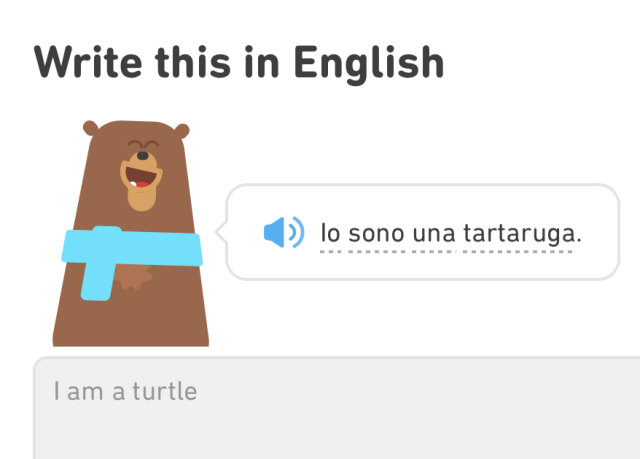640x459 pixels.
Task: Click the bear's left ear
Action: 91,129
